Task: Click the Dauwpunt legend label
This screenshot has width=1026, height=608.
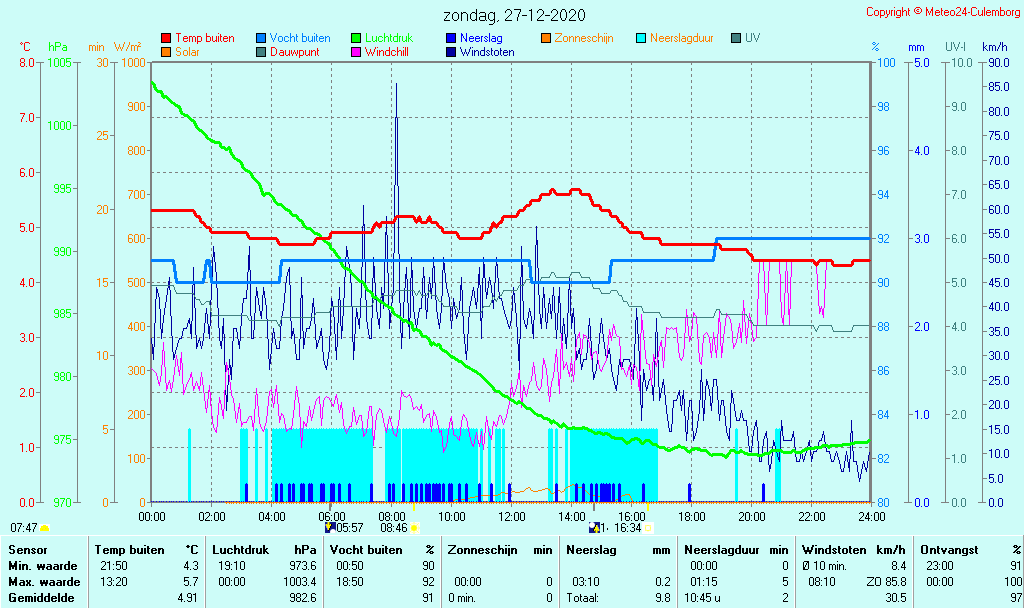Action: point(294,51)
